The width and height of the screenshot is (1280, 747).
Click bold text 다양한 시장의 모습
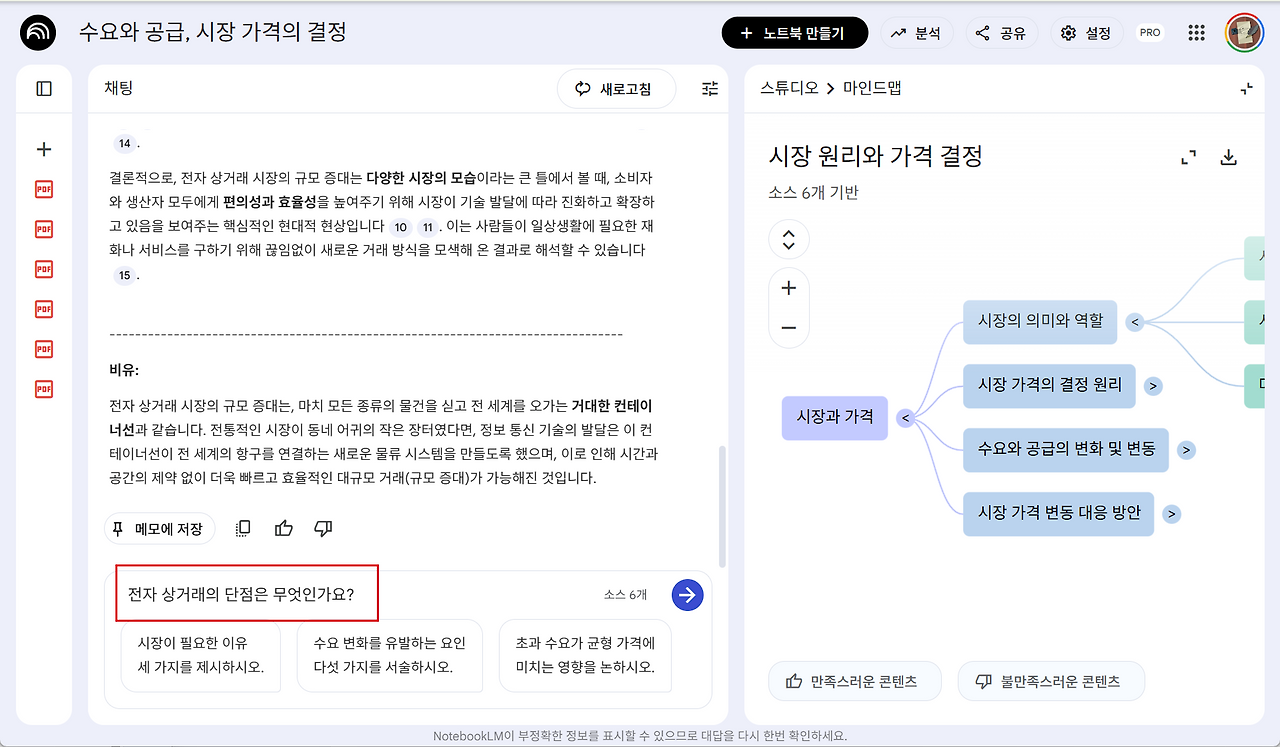click(421, 178)
